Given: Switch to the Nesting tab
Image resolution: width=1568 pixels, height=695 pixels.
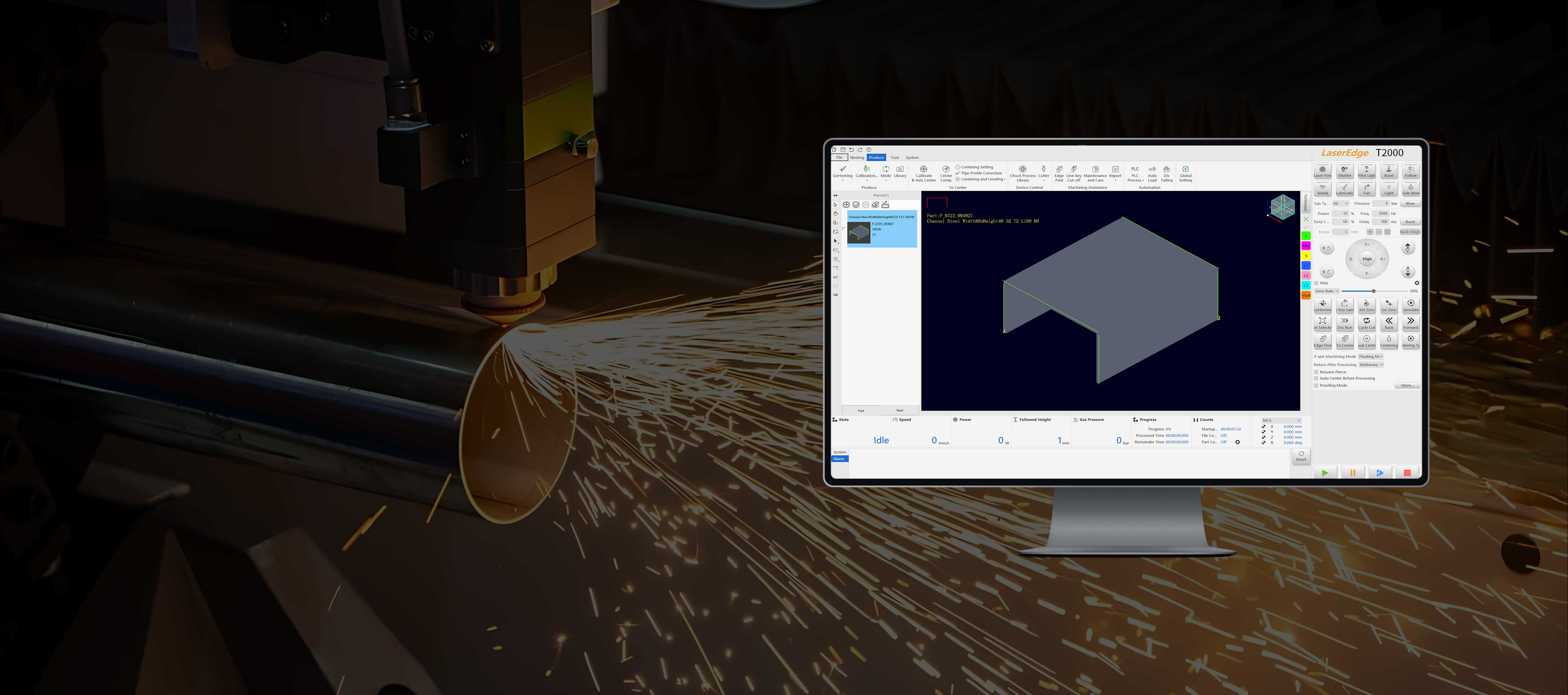Looking at the screenshot, I should pyautogui.click(x=857, y=158).
